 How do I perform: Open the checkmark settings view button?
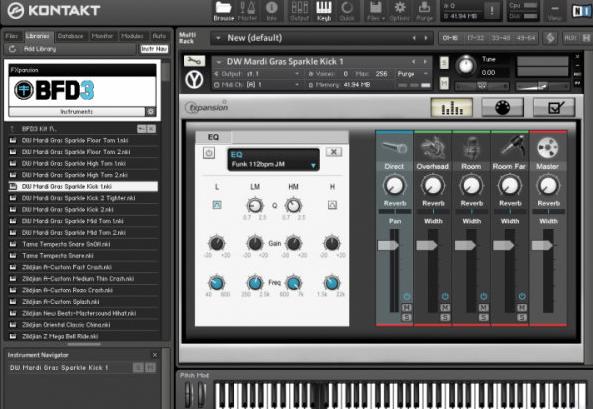(554, 108)
